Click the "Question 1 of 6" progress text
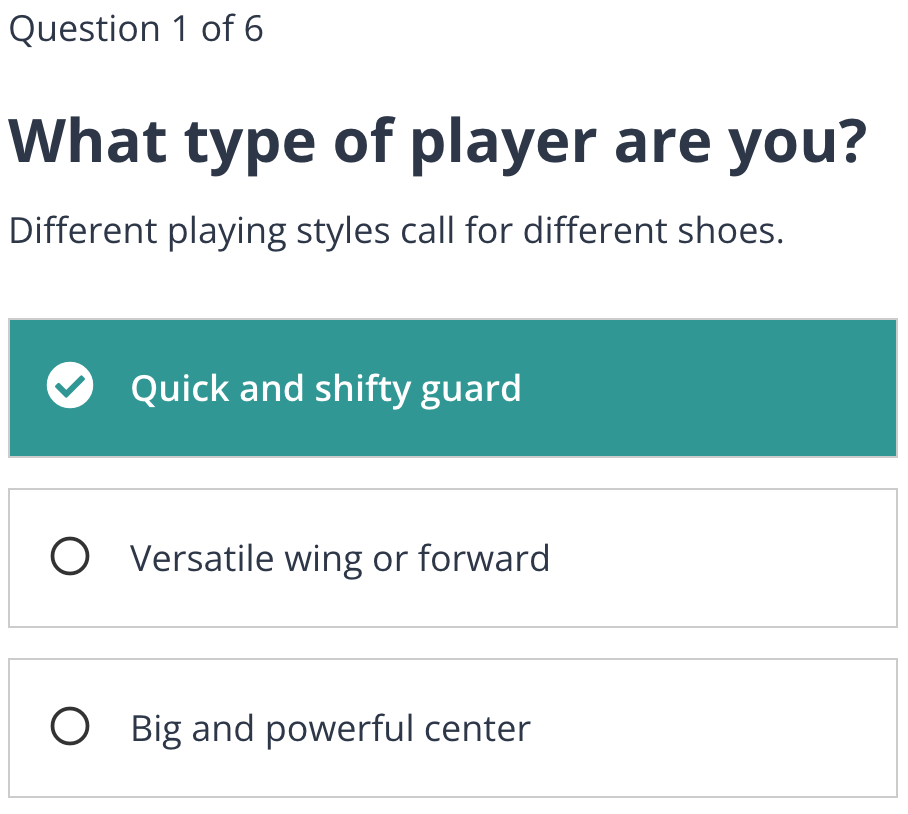This screenshot has height=814, width=908. click(x=136, y=30)
